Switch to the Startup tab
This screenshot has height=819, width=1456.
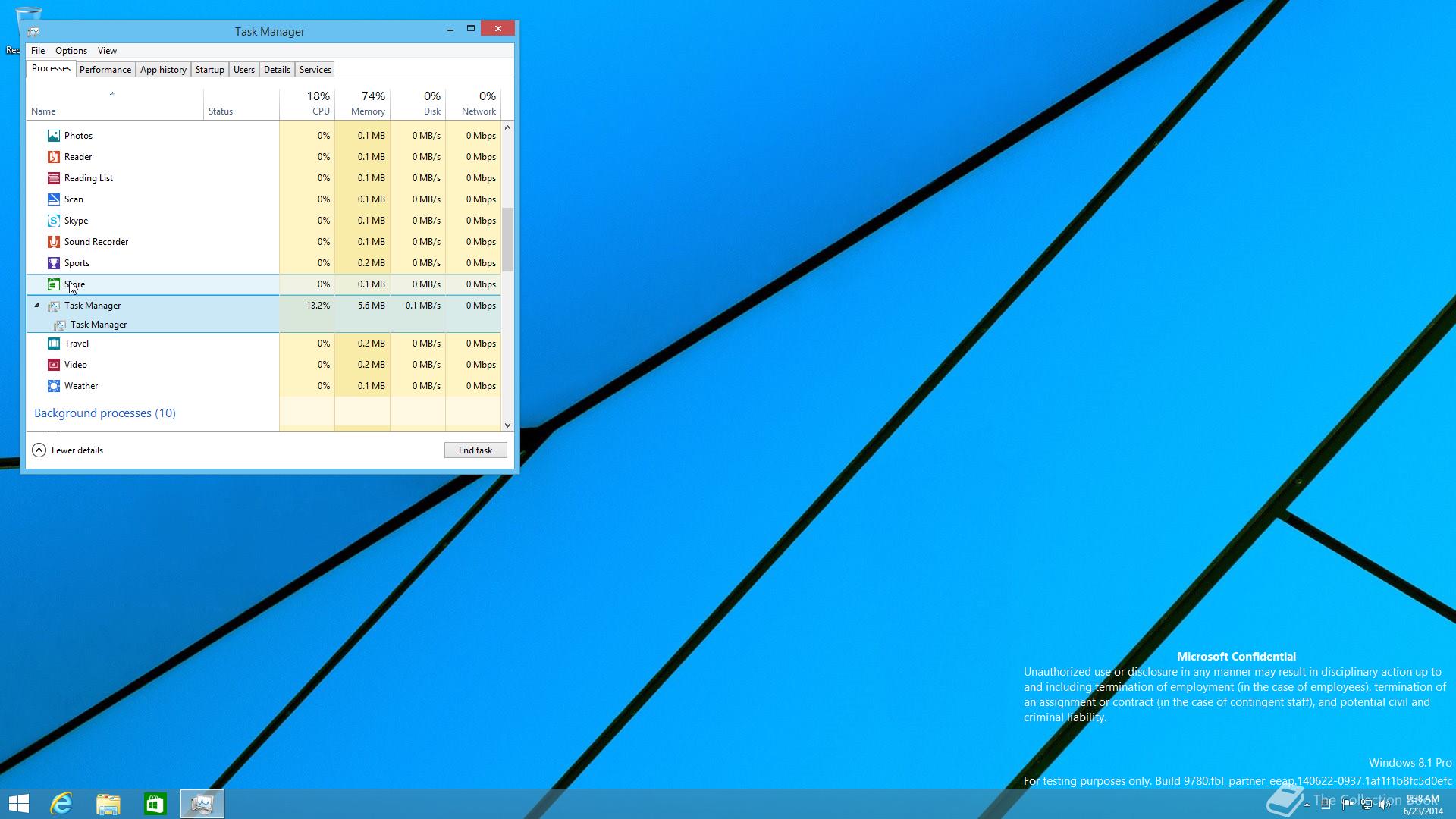(x=210, y=70)
